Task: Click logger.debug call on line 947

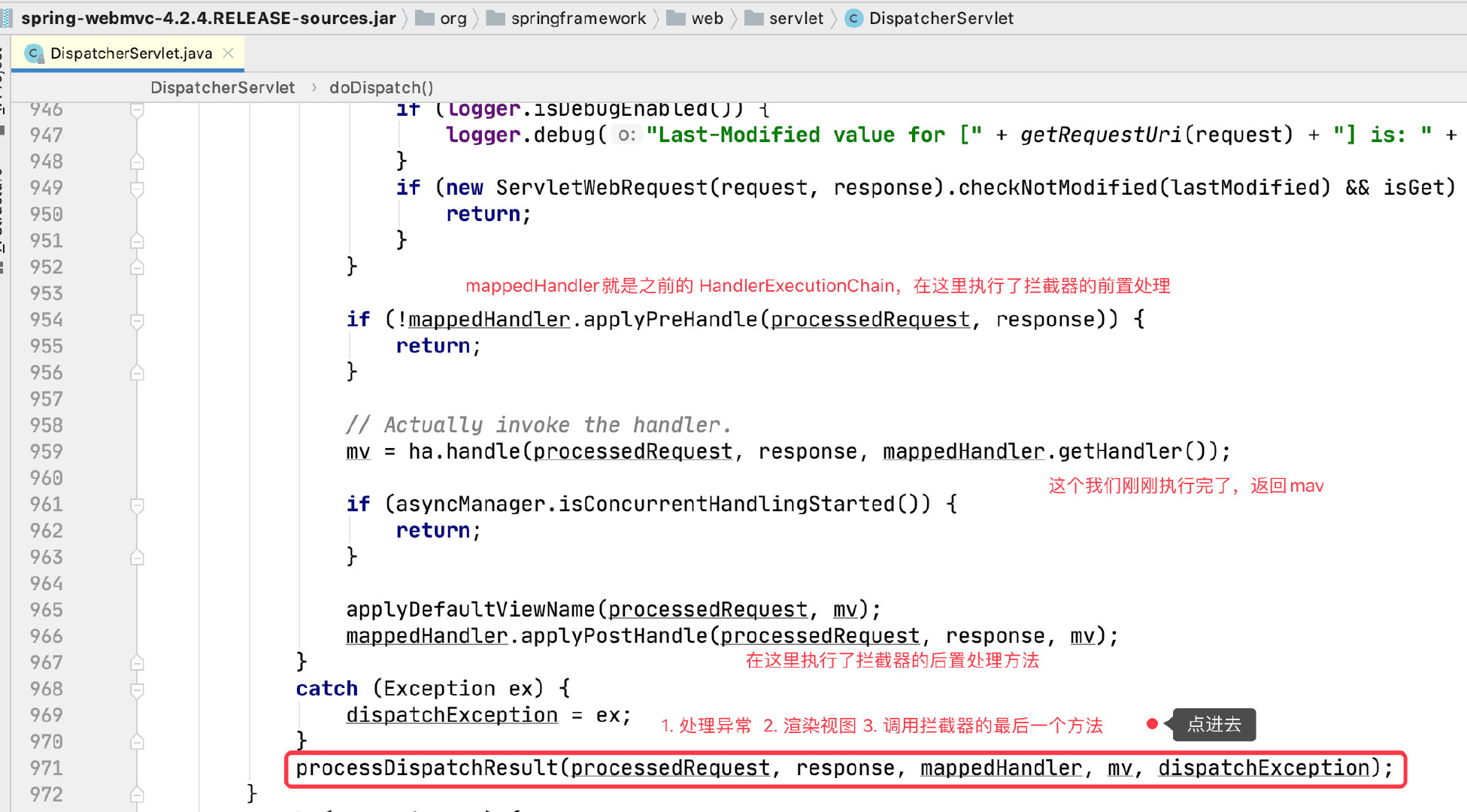Action: point(520,135)
